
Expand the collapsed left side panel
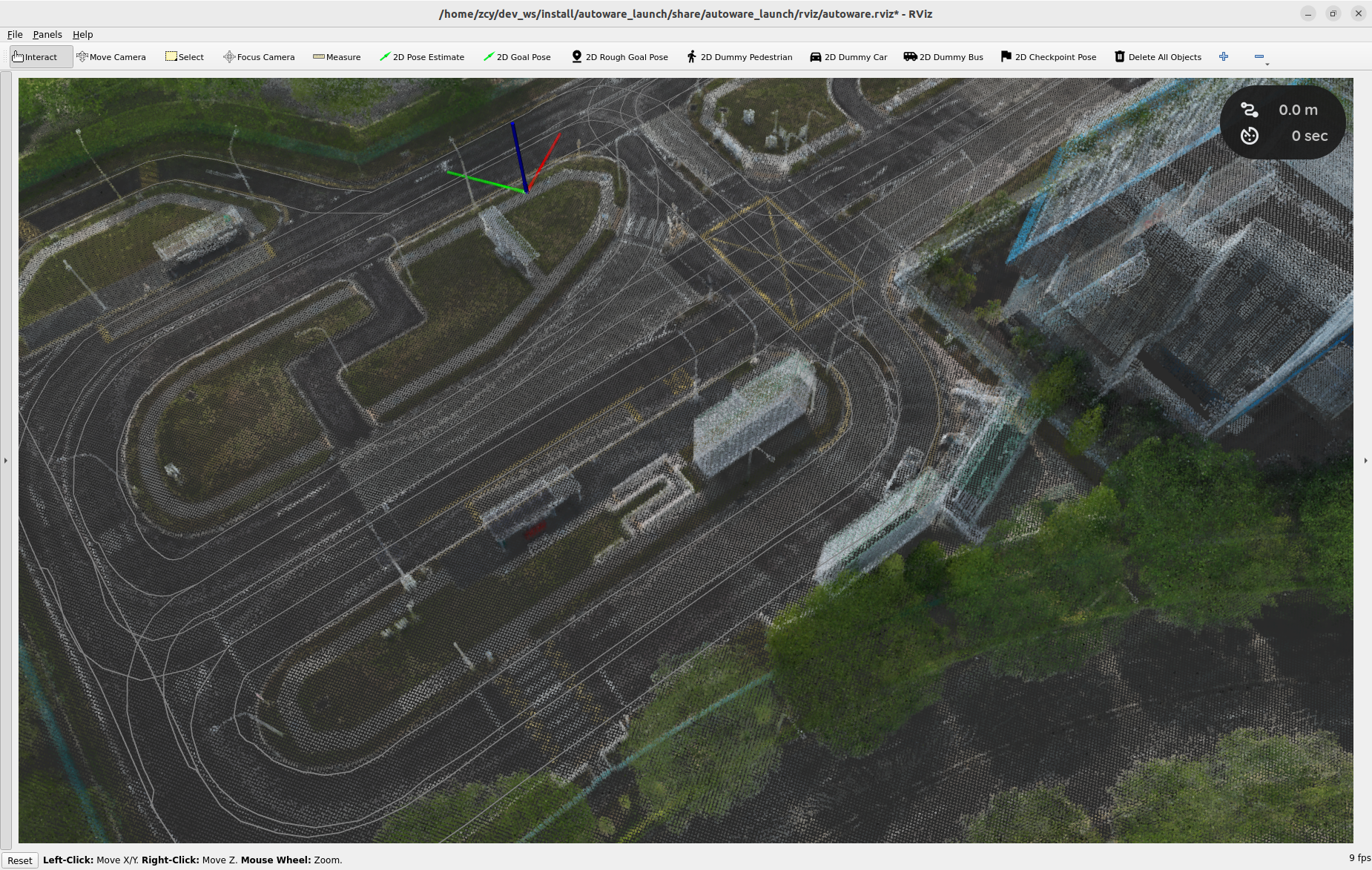pyautogui.click(x=6, y=461)
